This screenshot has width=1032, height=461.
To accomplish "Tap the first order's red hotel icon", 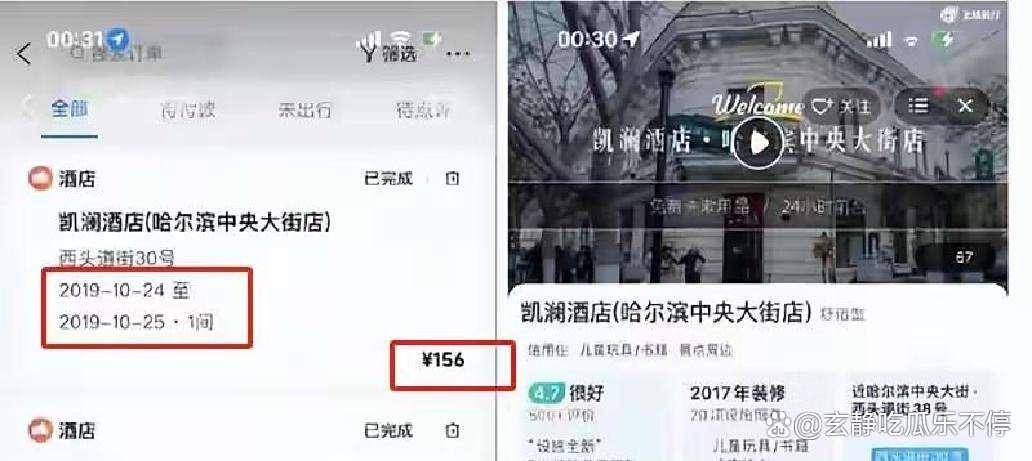I will [40, 178].
